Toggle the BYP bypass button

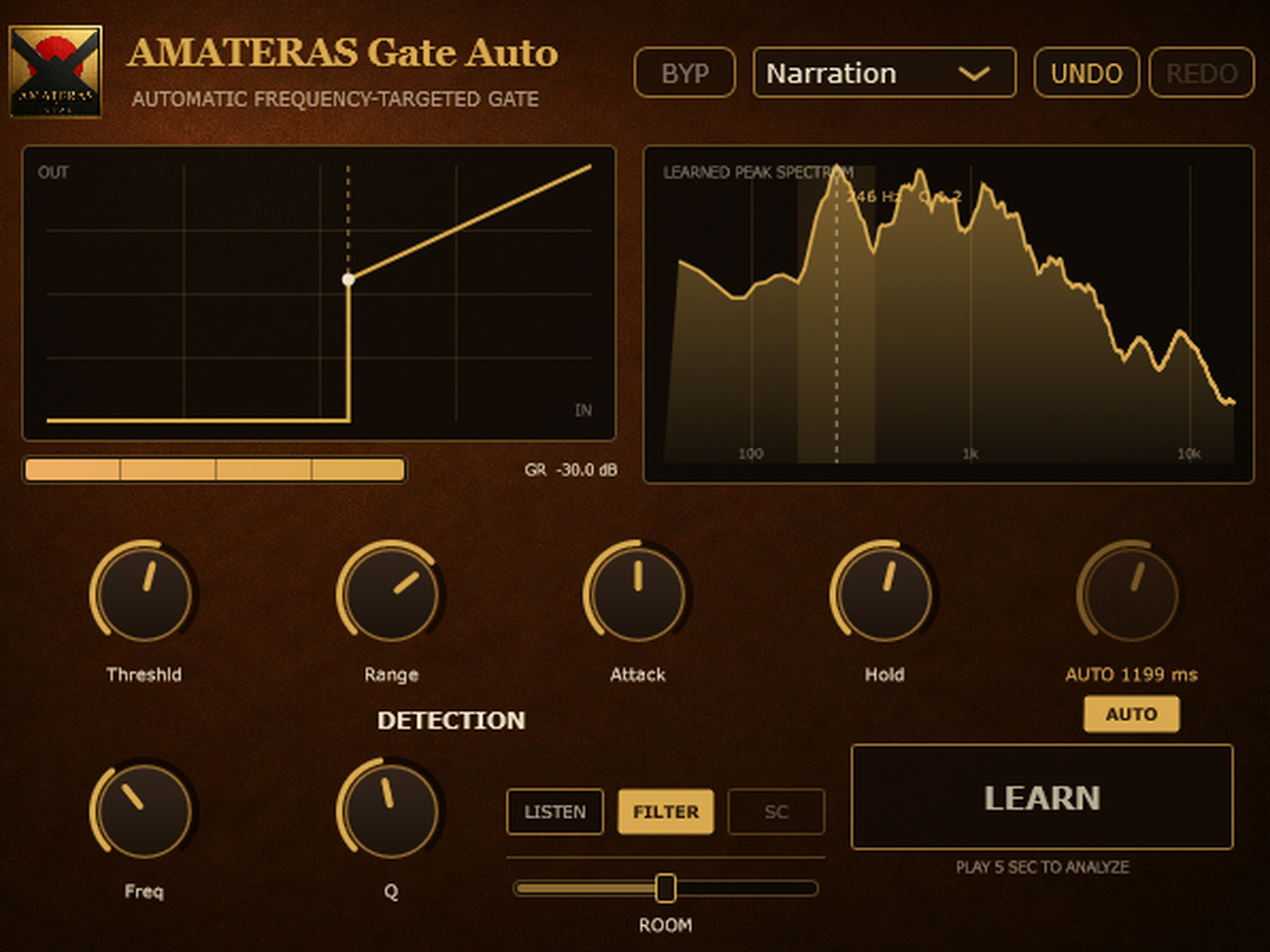pos(685,73)
